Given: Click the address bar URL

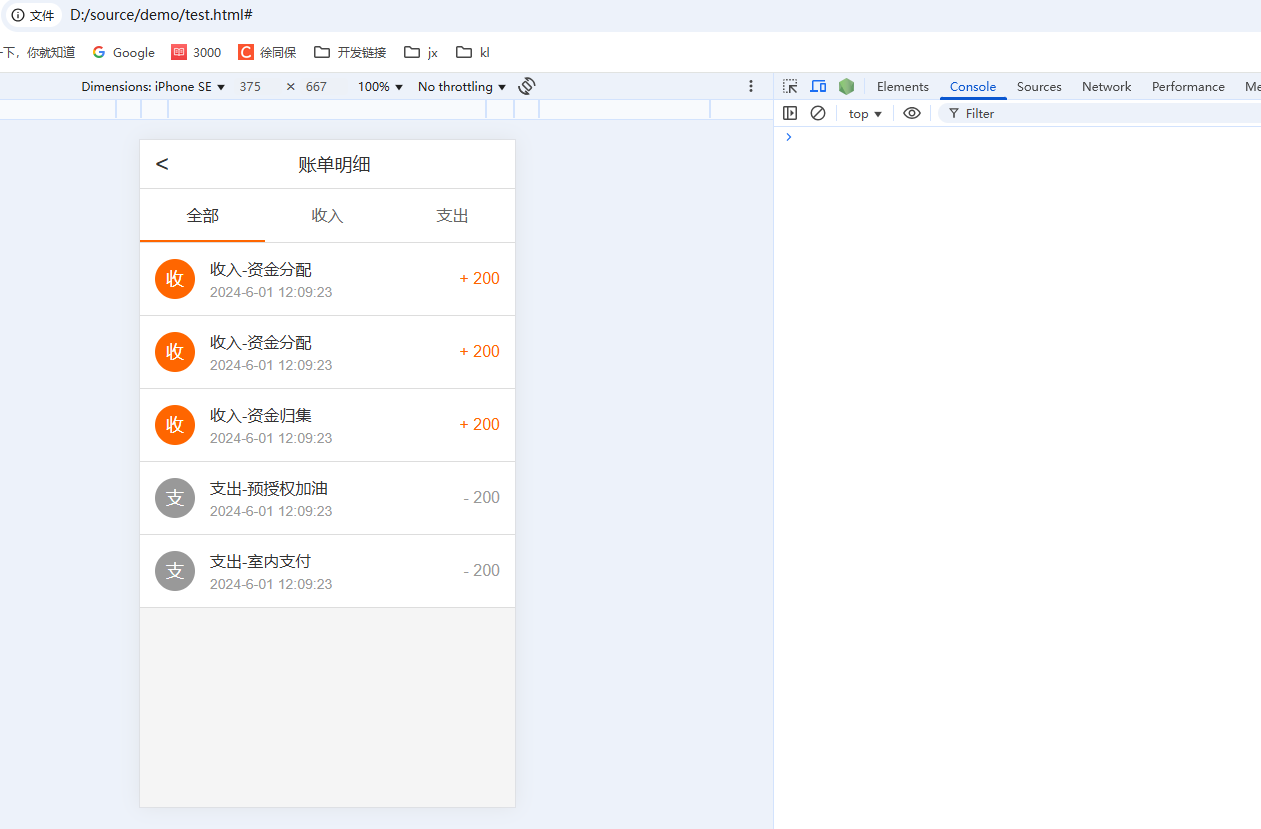Looking at the screenshot, I should (x=161, y=15).
